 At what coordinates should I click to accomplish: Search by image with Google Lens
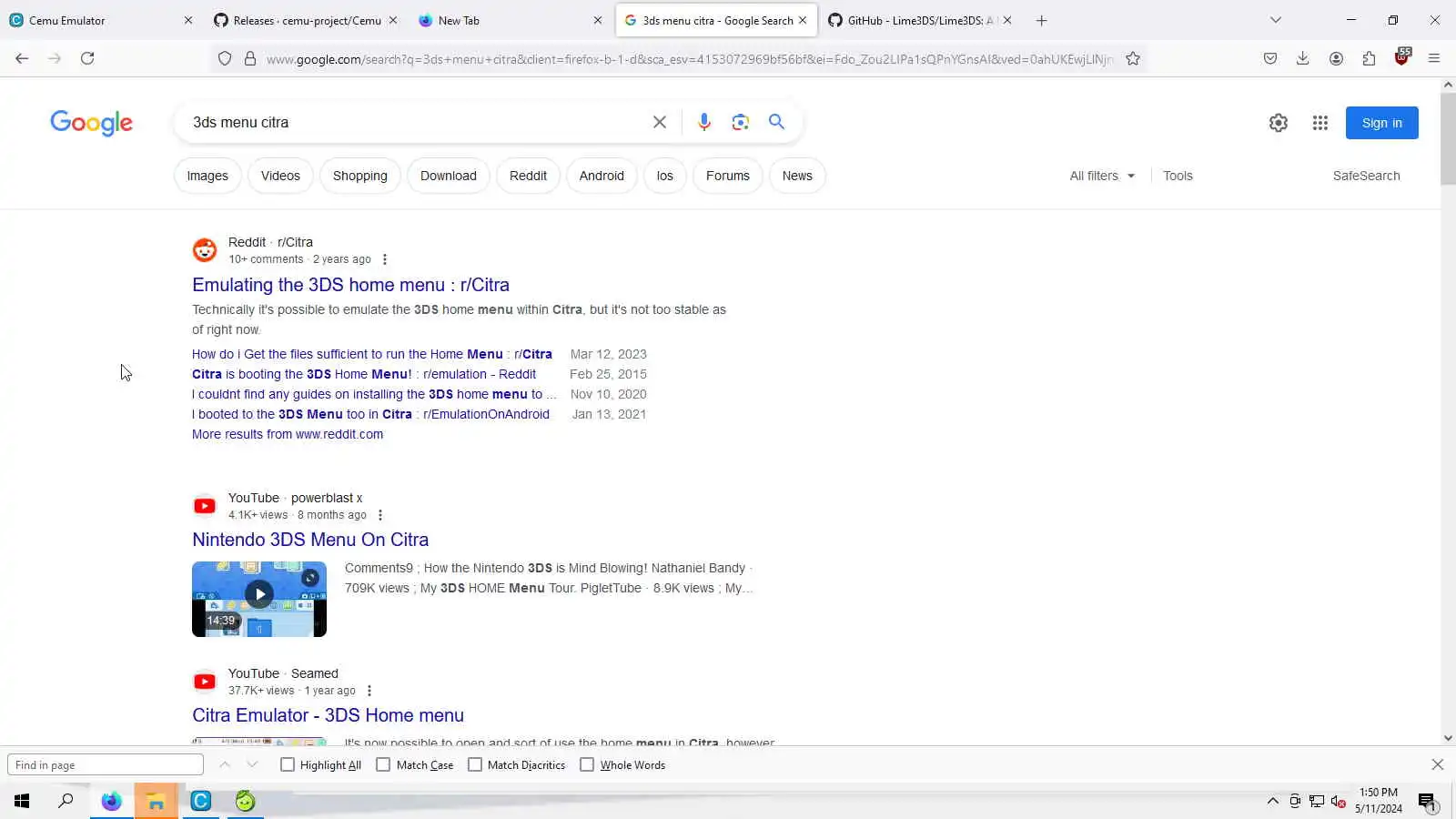741,122
